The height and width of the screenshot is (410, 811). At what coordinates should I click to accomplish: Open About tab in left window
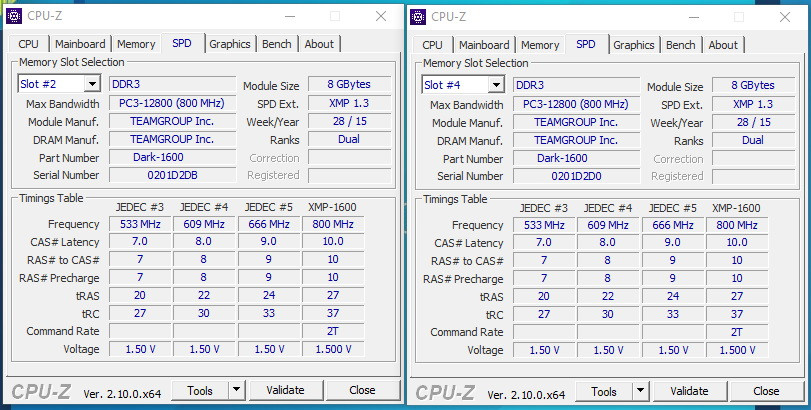pos(319,44)
